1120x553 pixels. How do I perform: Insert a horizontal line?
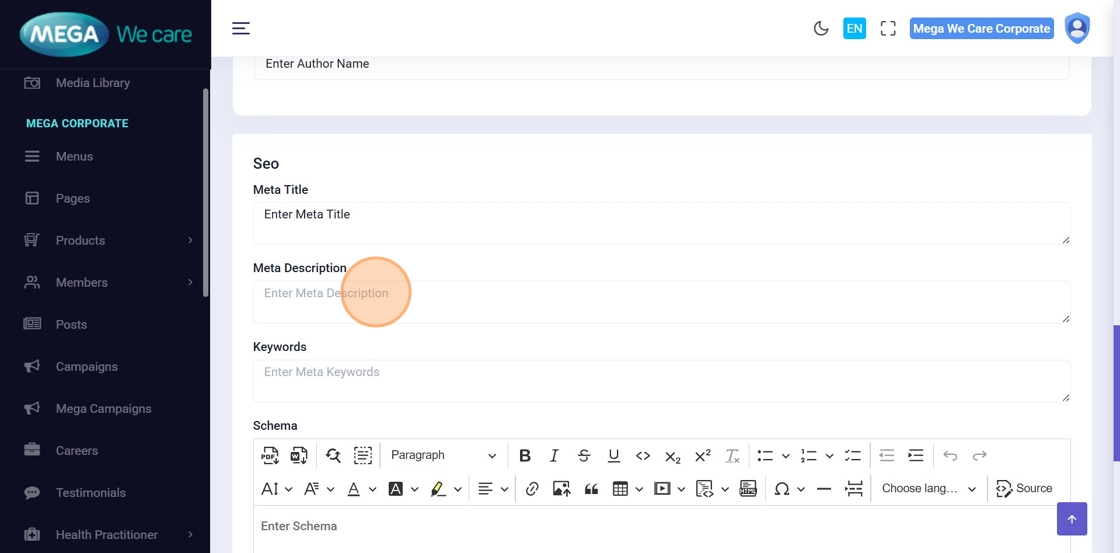(824, 489)
